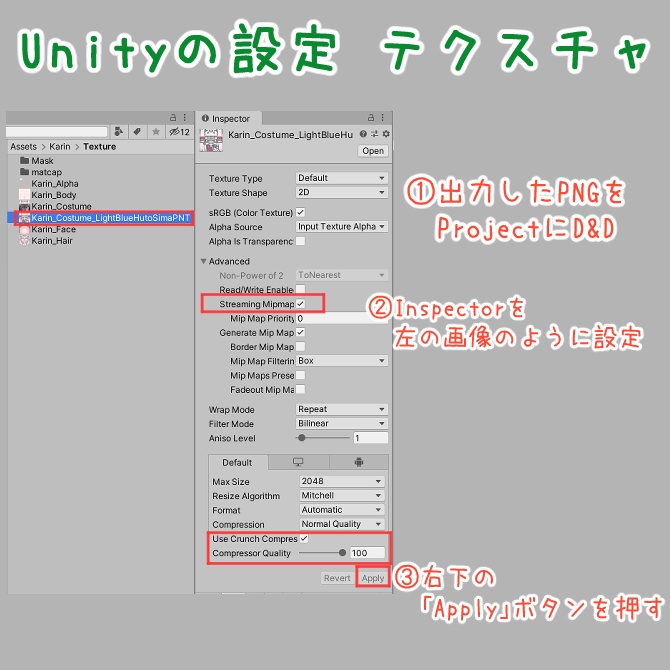
Task: Click the Search by Label tag icon
Action: point(137,132)
